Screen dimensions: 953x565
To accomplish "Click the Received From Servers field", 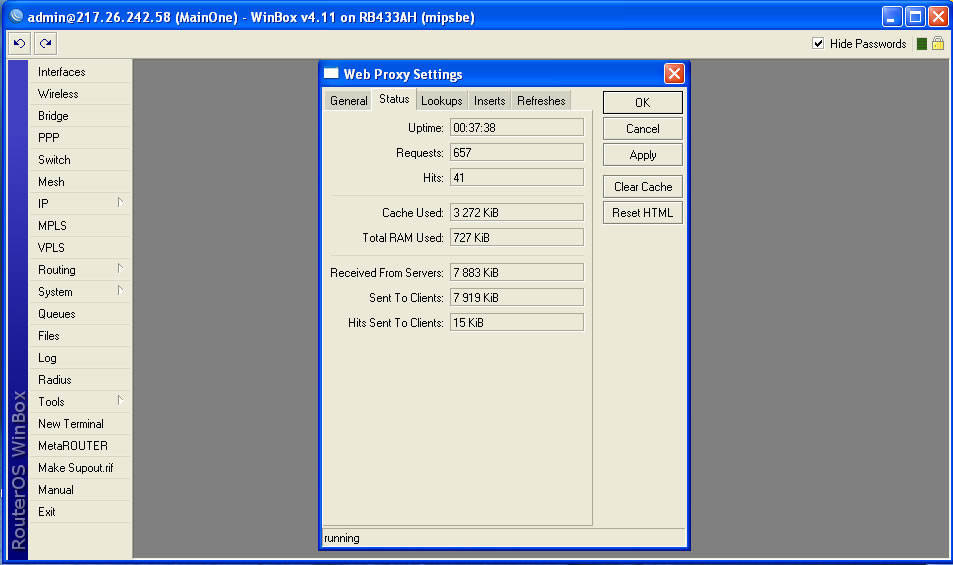I will [x=517, y=273].
